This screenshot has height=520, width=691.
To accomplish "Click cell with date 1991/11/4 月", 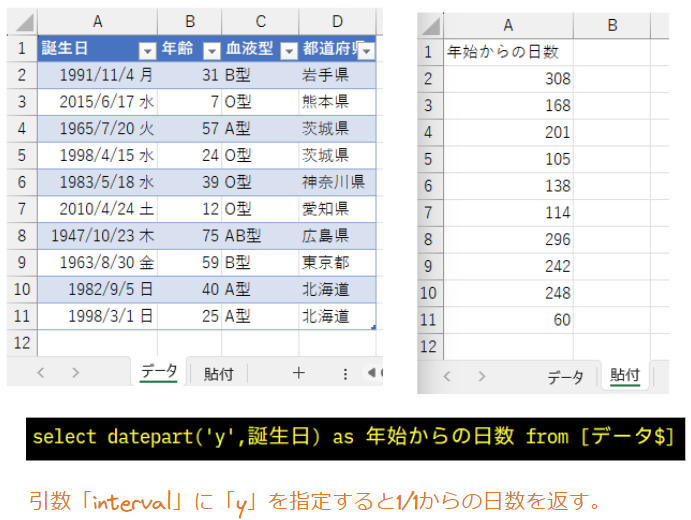I will point(97,75).
